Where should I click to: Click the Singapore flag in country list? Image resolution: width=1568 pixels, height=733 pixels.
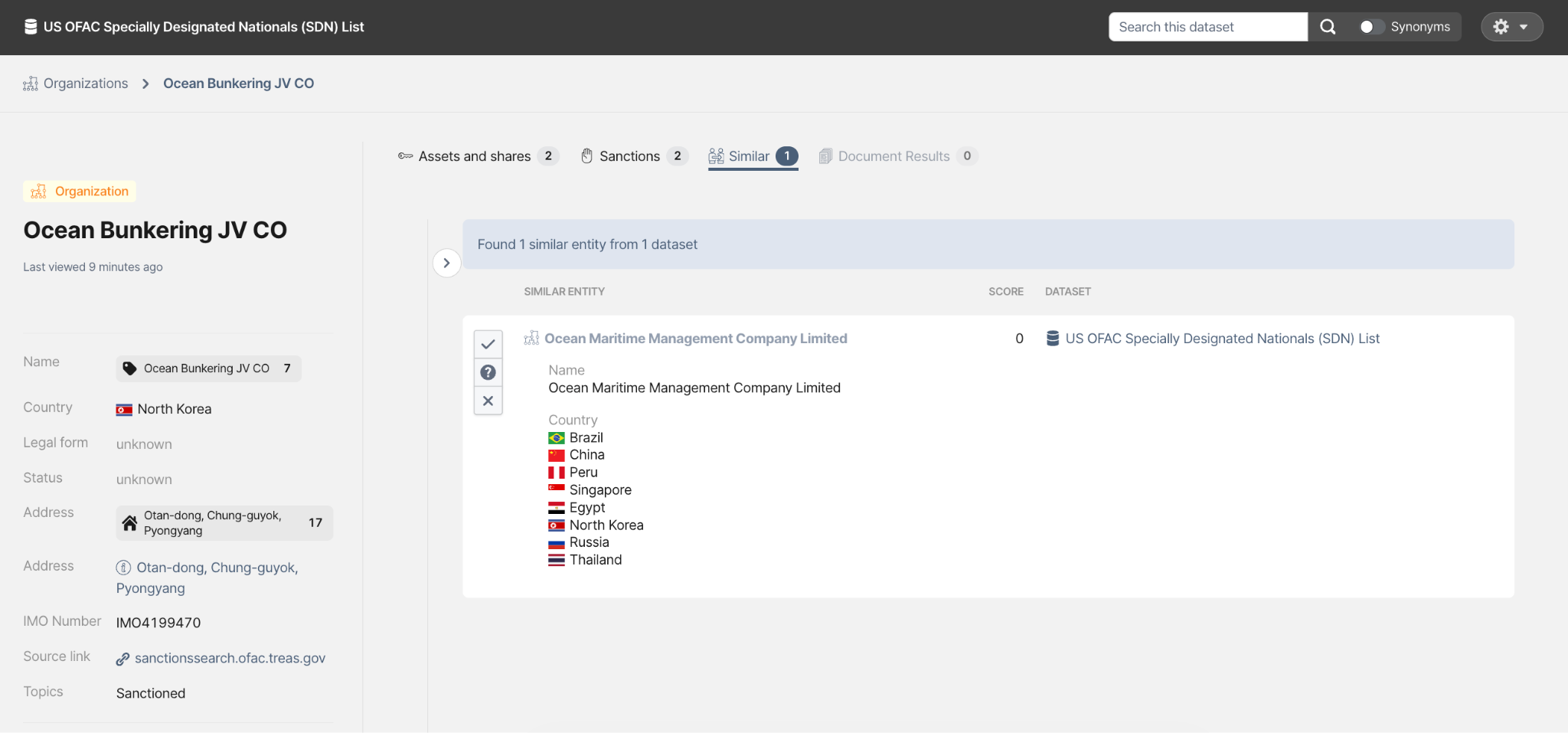[557, 489]
